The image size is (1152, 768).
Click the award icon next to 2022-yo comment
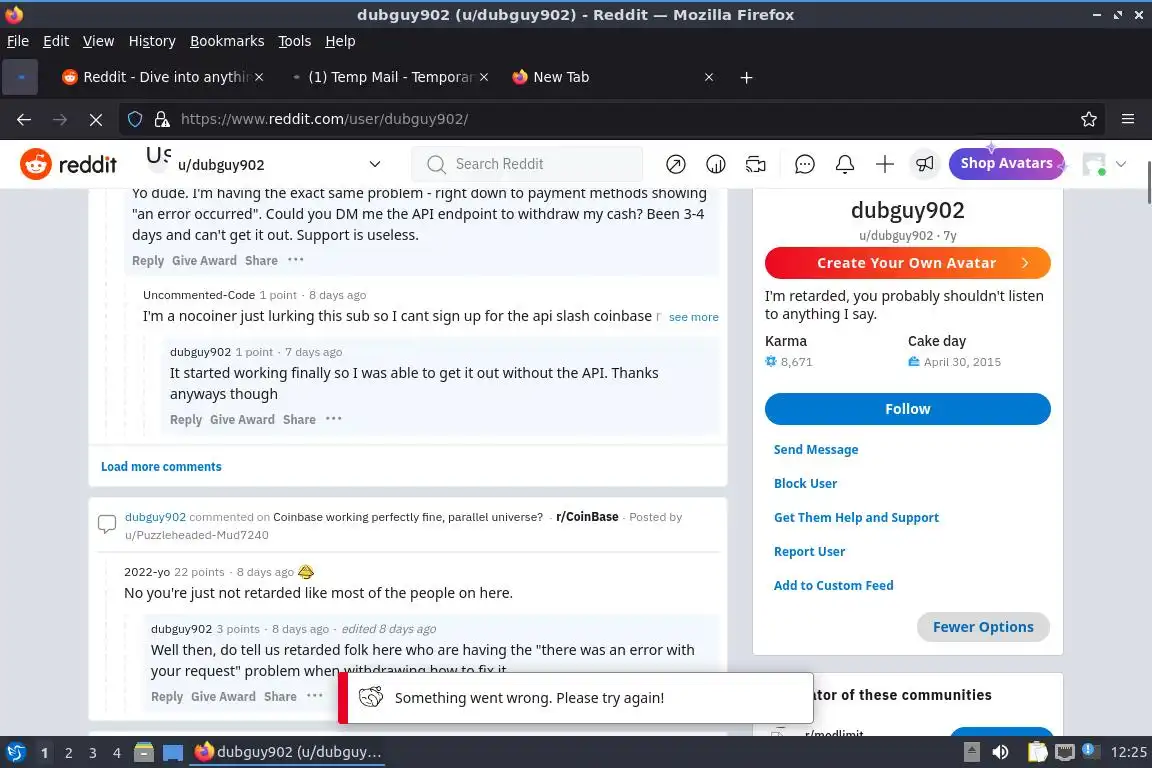pyautogui.click(x=306, y=572)
